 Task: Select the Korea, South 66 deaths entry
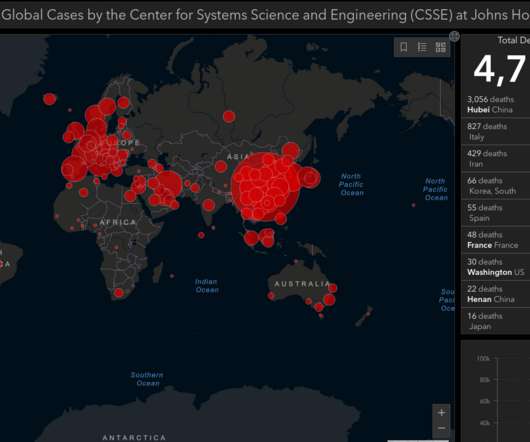496,186
